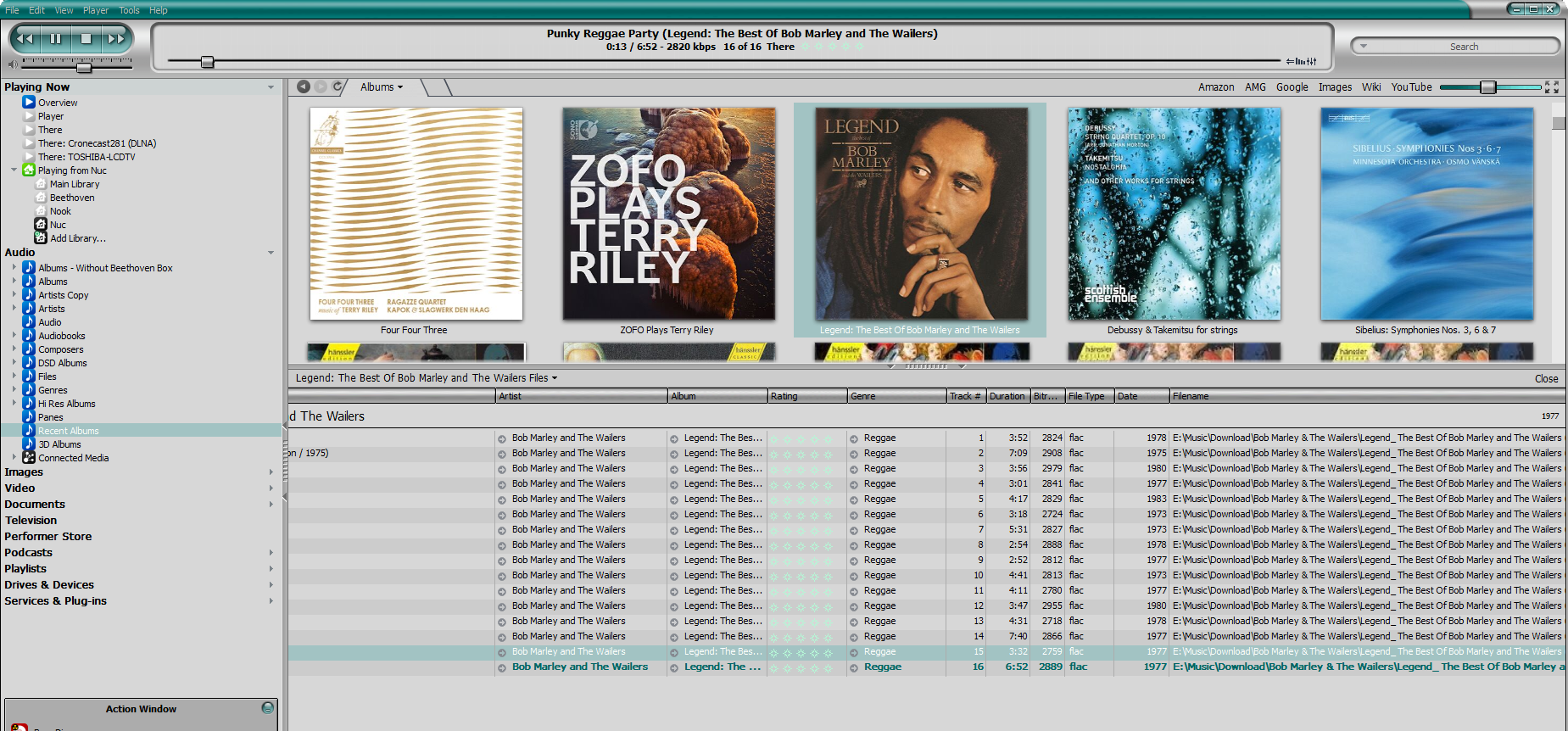1568x731 pixels.
Task: Click the Genre link arrow on track 16
Action: click(854, 668)
